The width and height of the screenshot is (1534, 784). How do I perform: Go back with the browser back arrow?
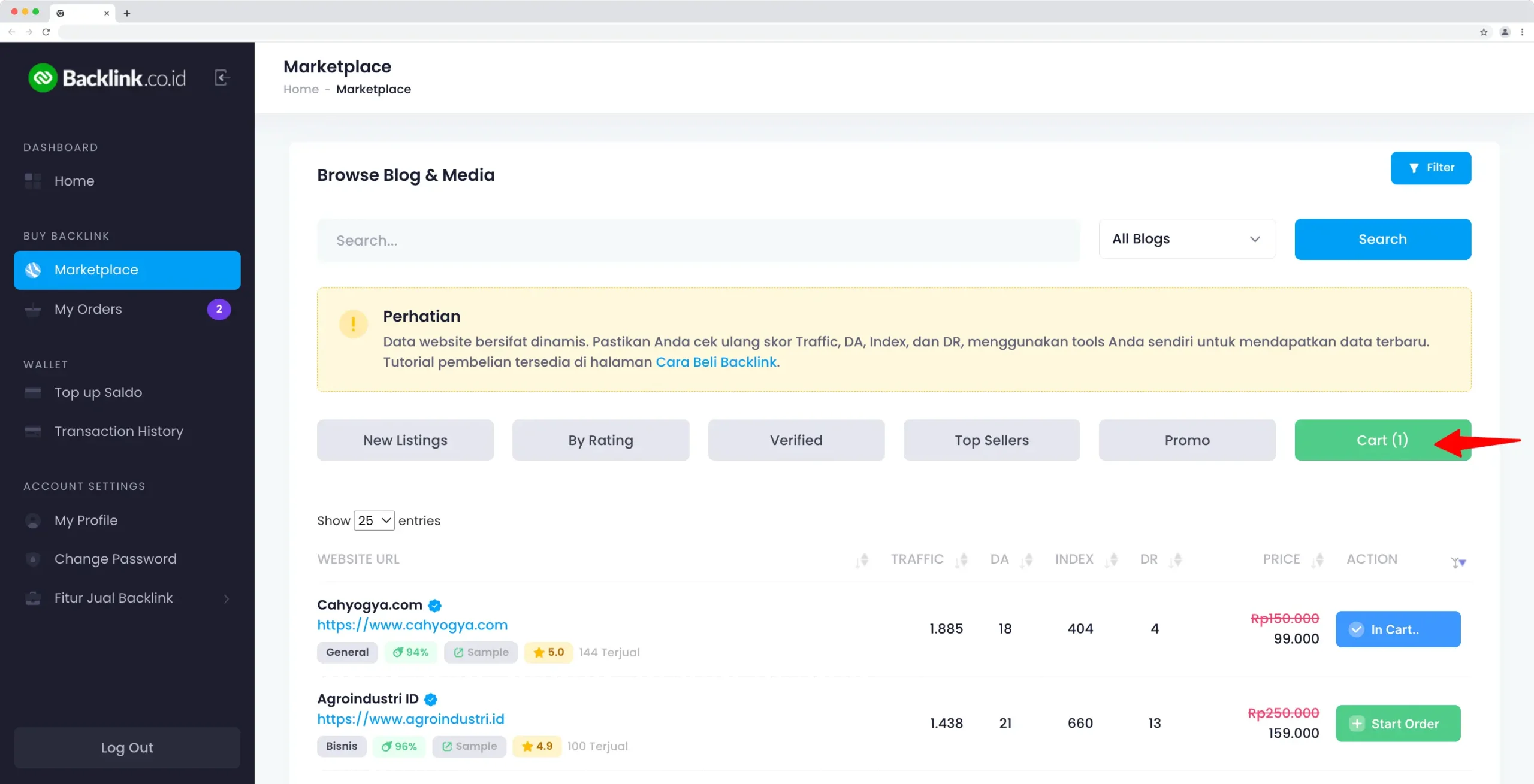point(12,32)
